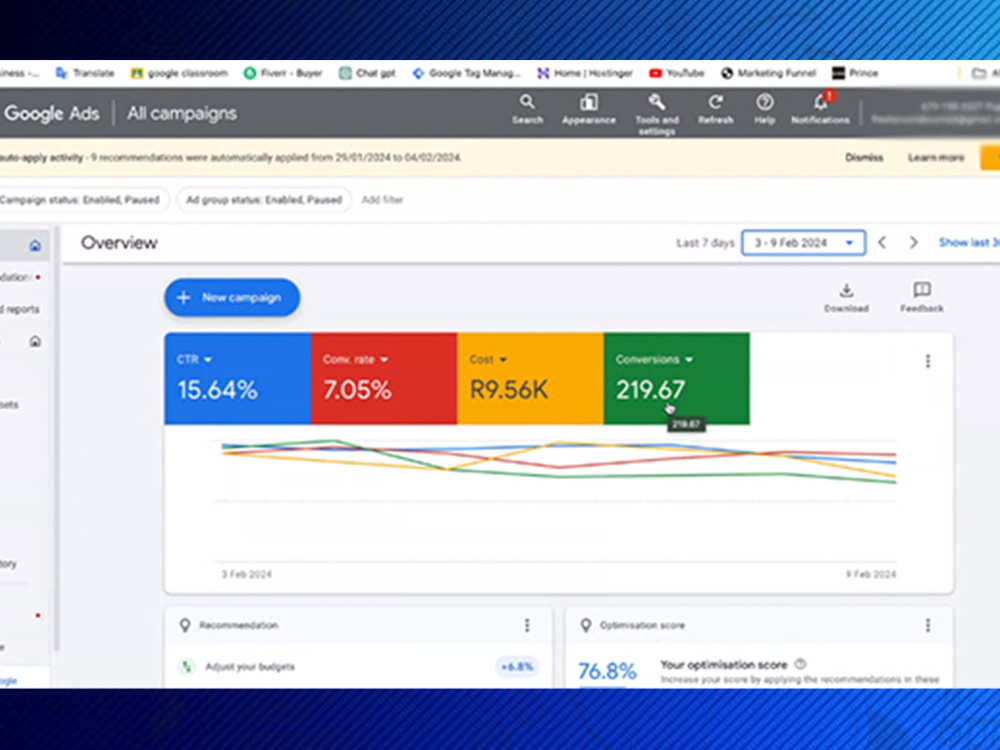Click the +6.8% badge on Adjust your budgets
This screenshot has height=750, width=1000.
(x=517, y=667)
